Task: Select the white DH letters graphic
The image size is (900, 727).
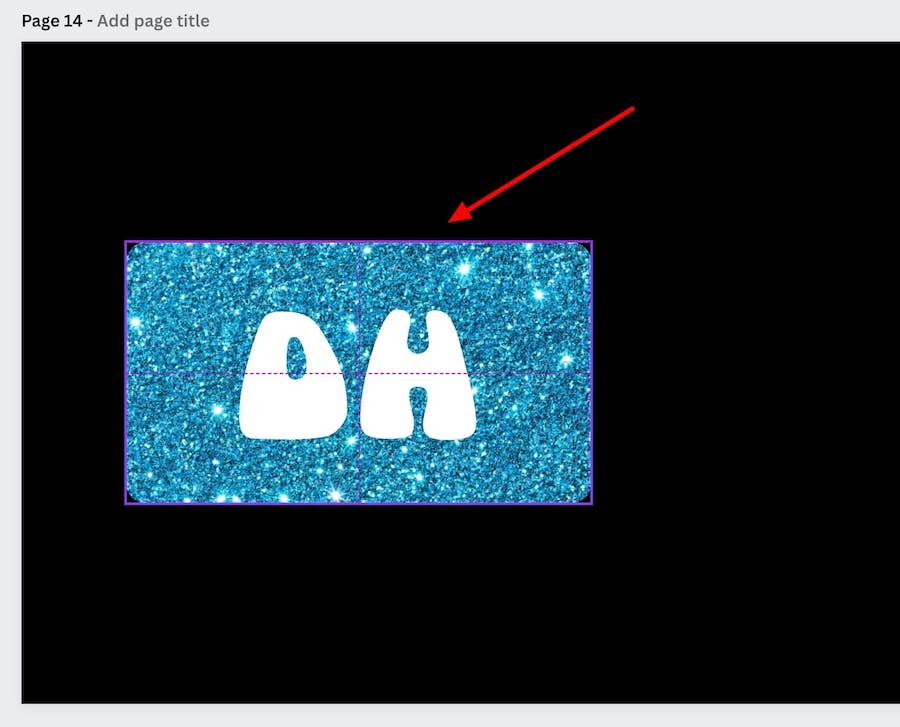Action: click(x=358, y=375)
